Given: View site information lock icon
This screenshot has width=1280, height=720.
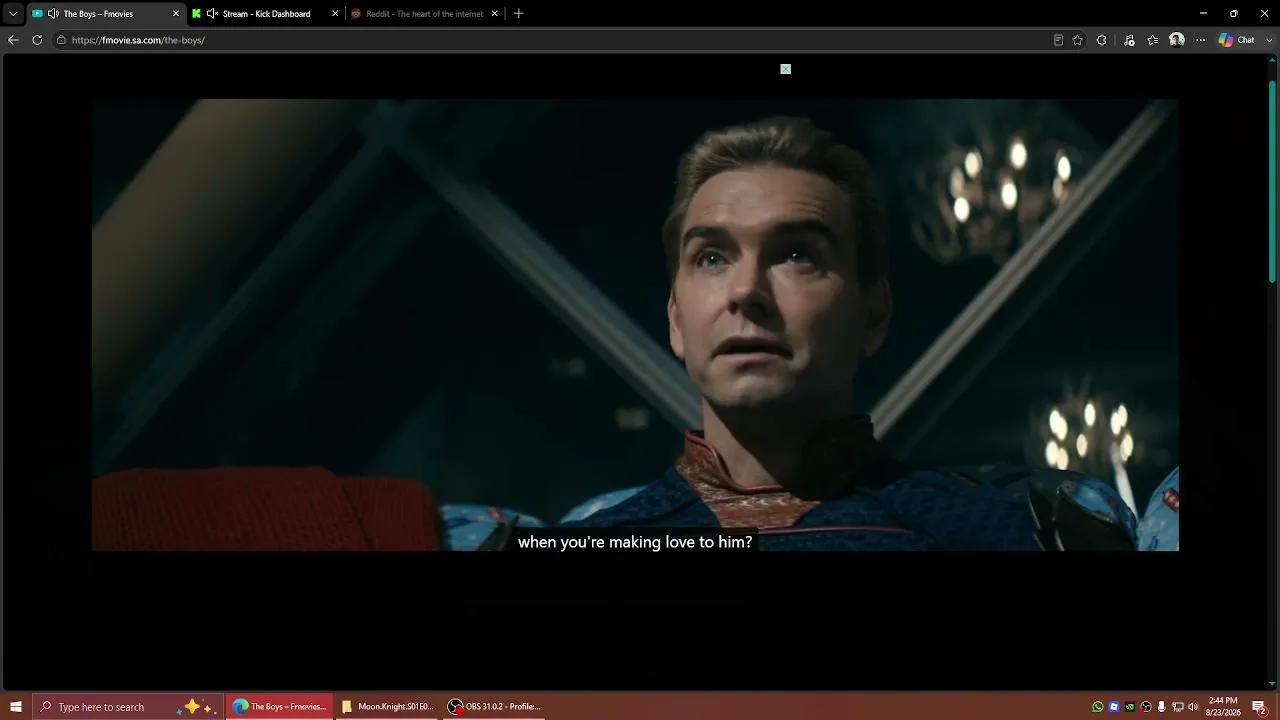Looking at the screenshot, I should tap(61, 40).
